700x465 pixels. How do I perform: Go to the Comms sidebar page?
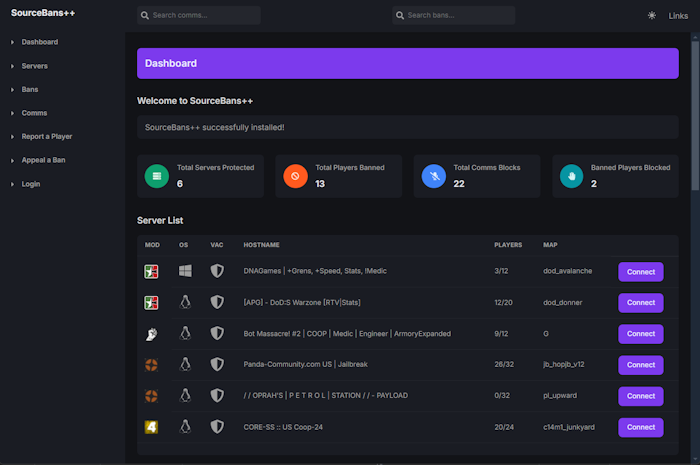click(x=34, y=113)
